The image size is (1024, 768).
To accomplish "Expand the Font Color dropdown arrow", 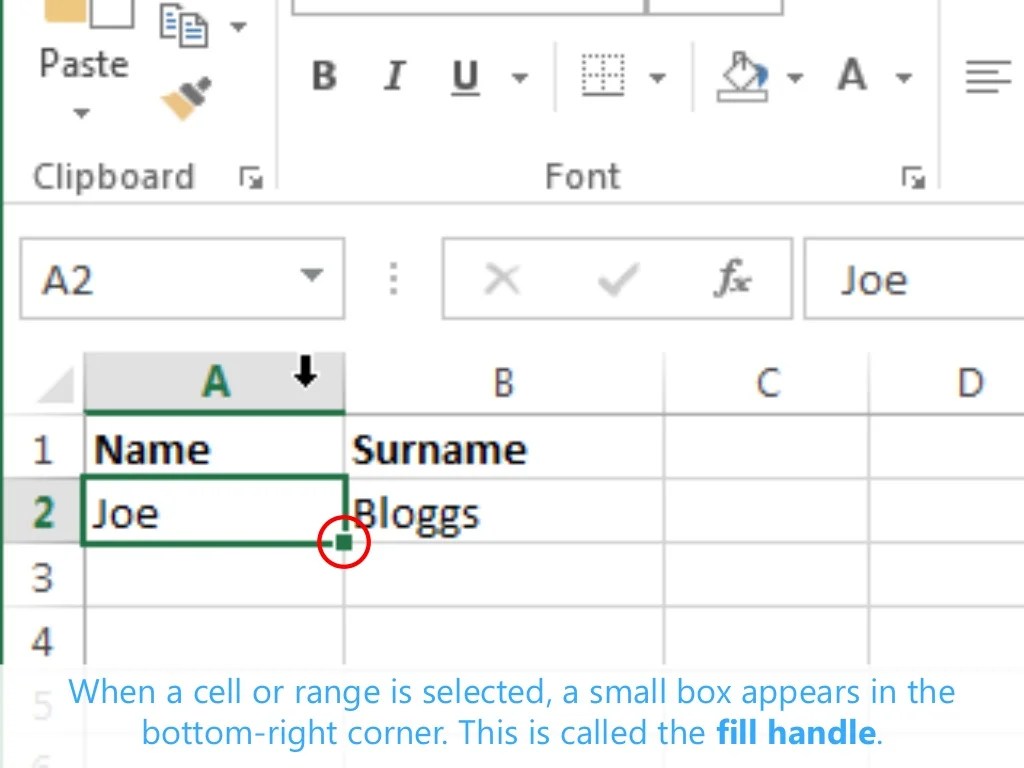I will (x=903, y=77).
